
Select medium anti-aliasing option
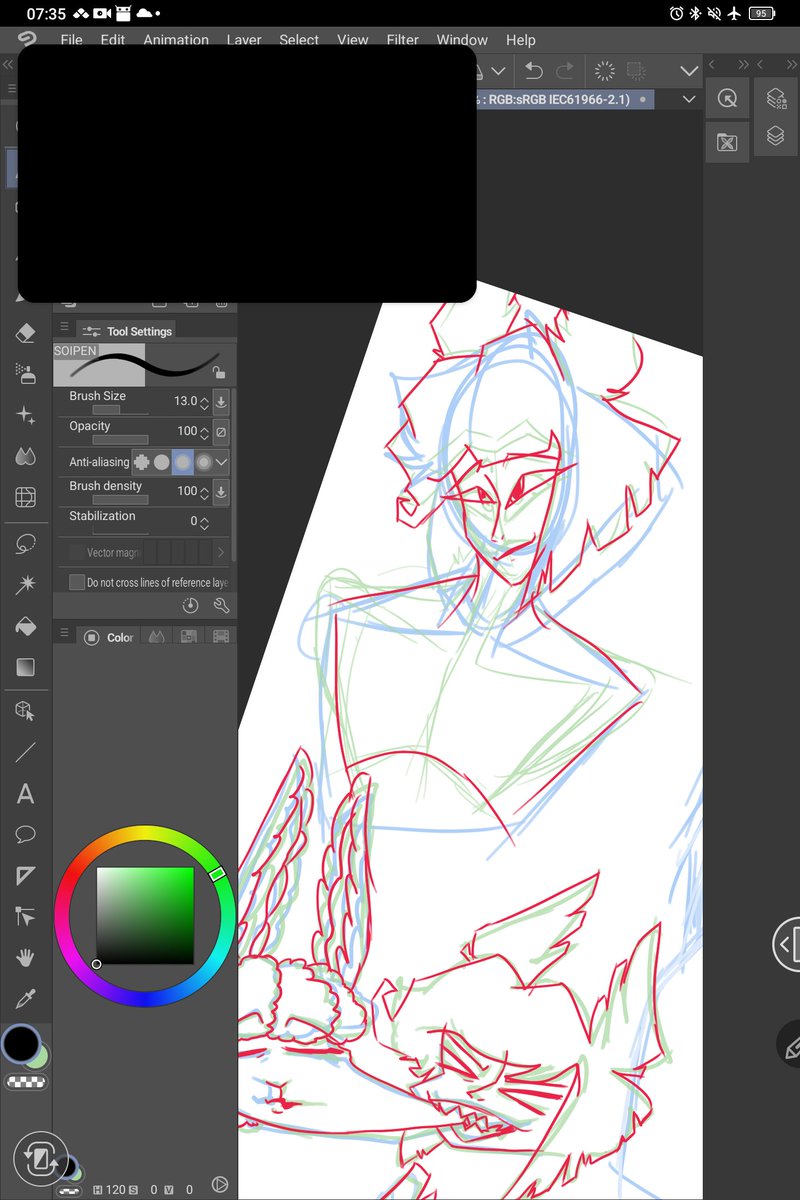click(x=182, y=462)
